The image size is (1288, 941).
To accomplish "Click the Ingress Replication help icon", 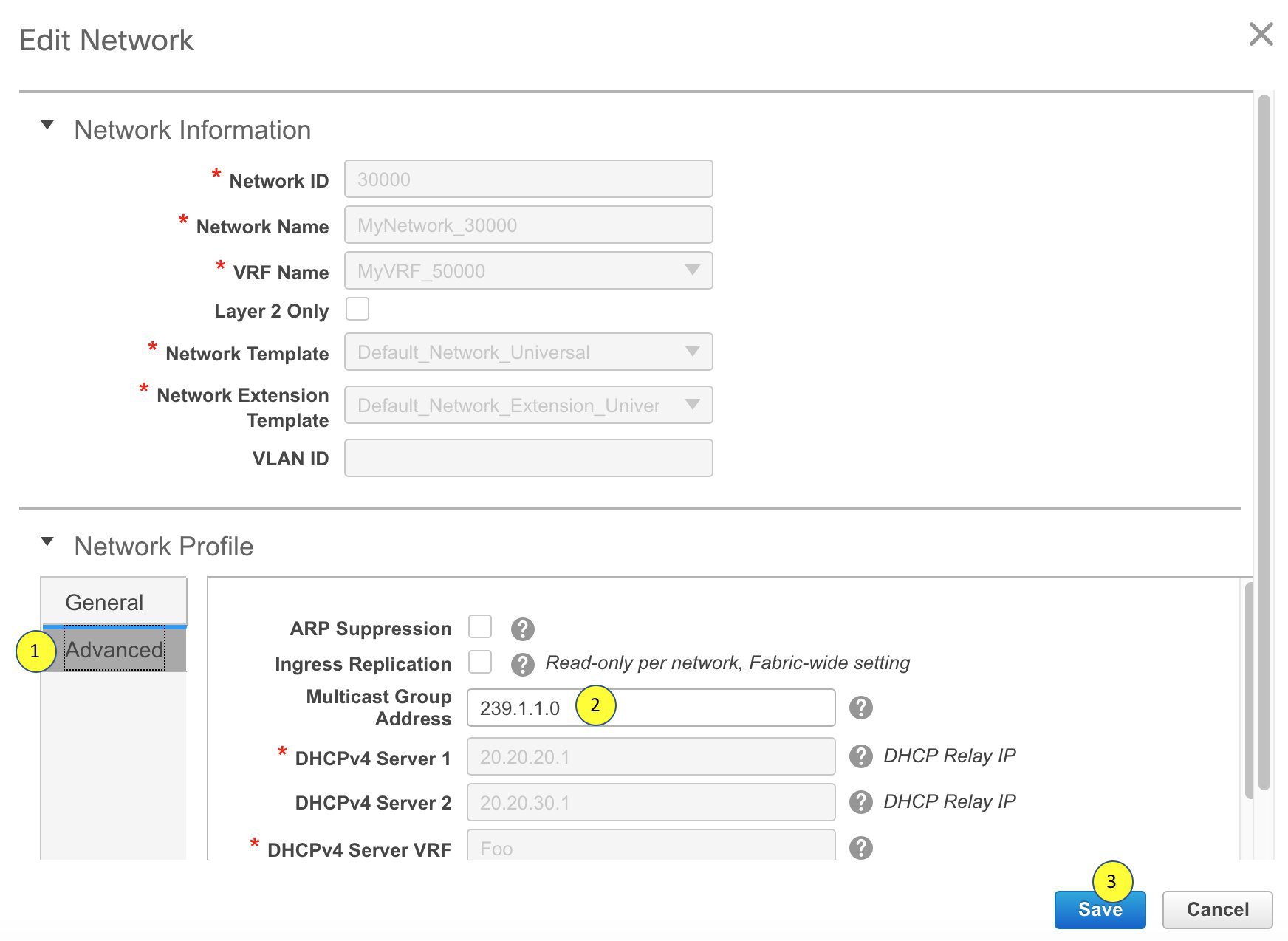I will point(524,663).
